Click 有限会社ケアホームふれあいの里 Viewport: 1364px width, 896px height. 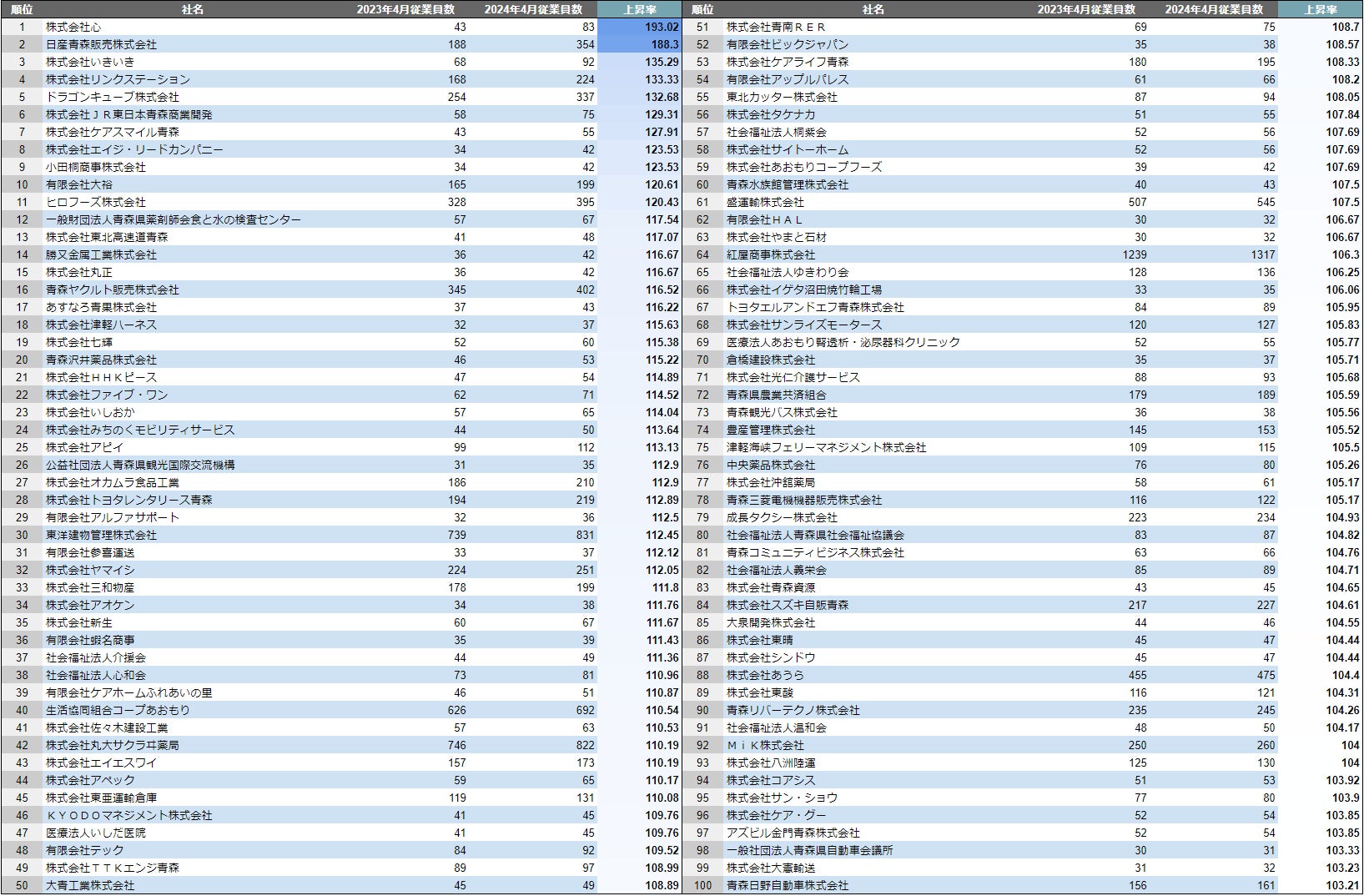[x=129, y=692]
